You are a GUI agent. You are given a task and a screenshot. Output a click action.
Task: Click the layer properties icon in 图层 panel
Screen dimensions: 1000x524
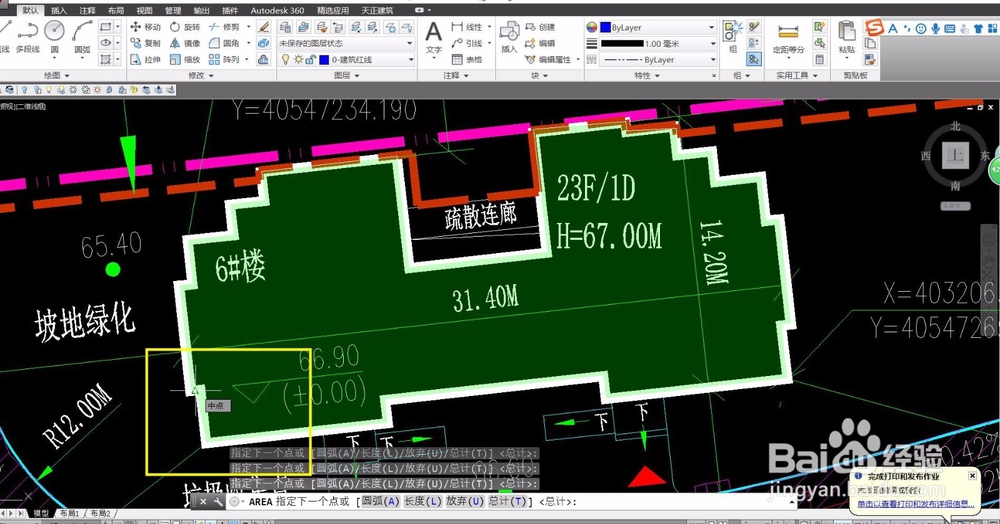click(285, 27)
